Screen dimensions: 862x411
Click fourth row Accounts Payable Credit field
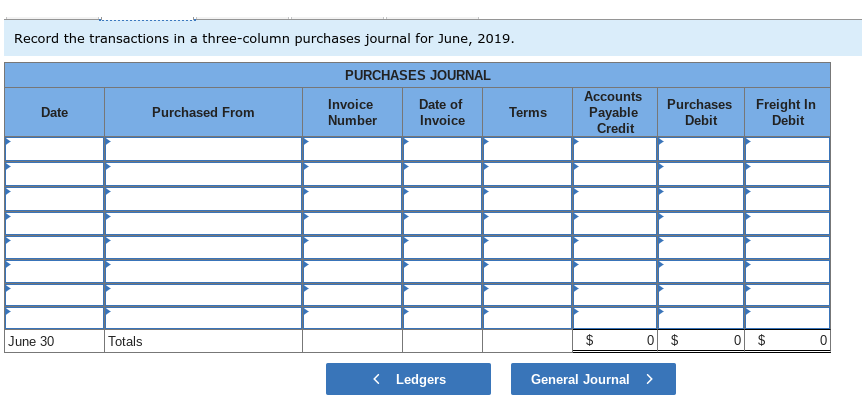tap(615, 223)
